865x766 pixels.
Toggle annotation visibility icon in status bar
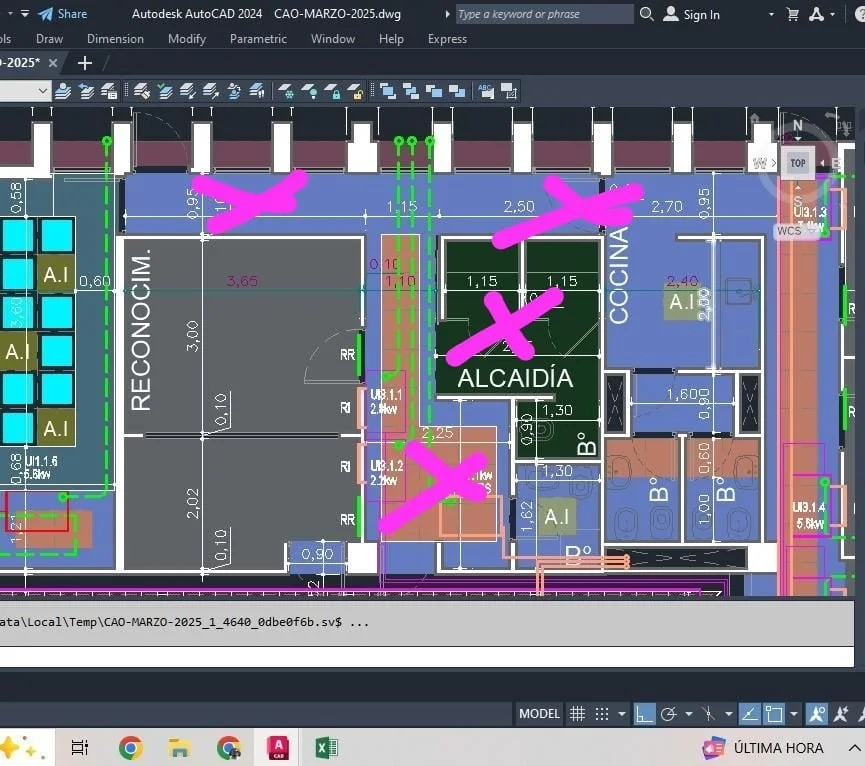point(816,714)
